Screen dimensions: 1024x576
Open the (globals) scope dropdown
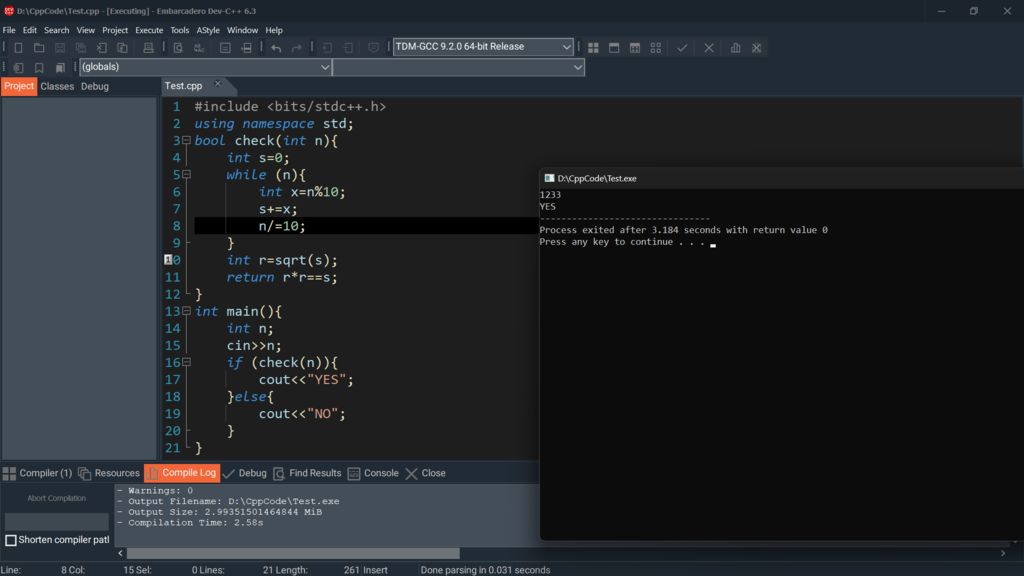click(206, 67)
